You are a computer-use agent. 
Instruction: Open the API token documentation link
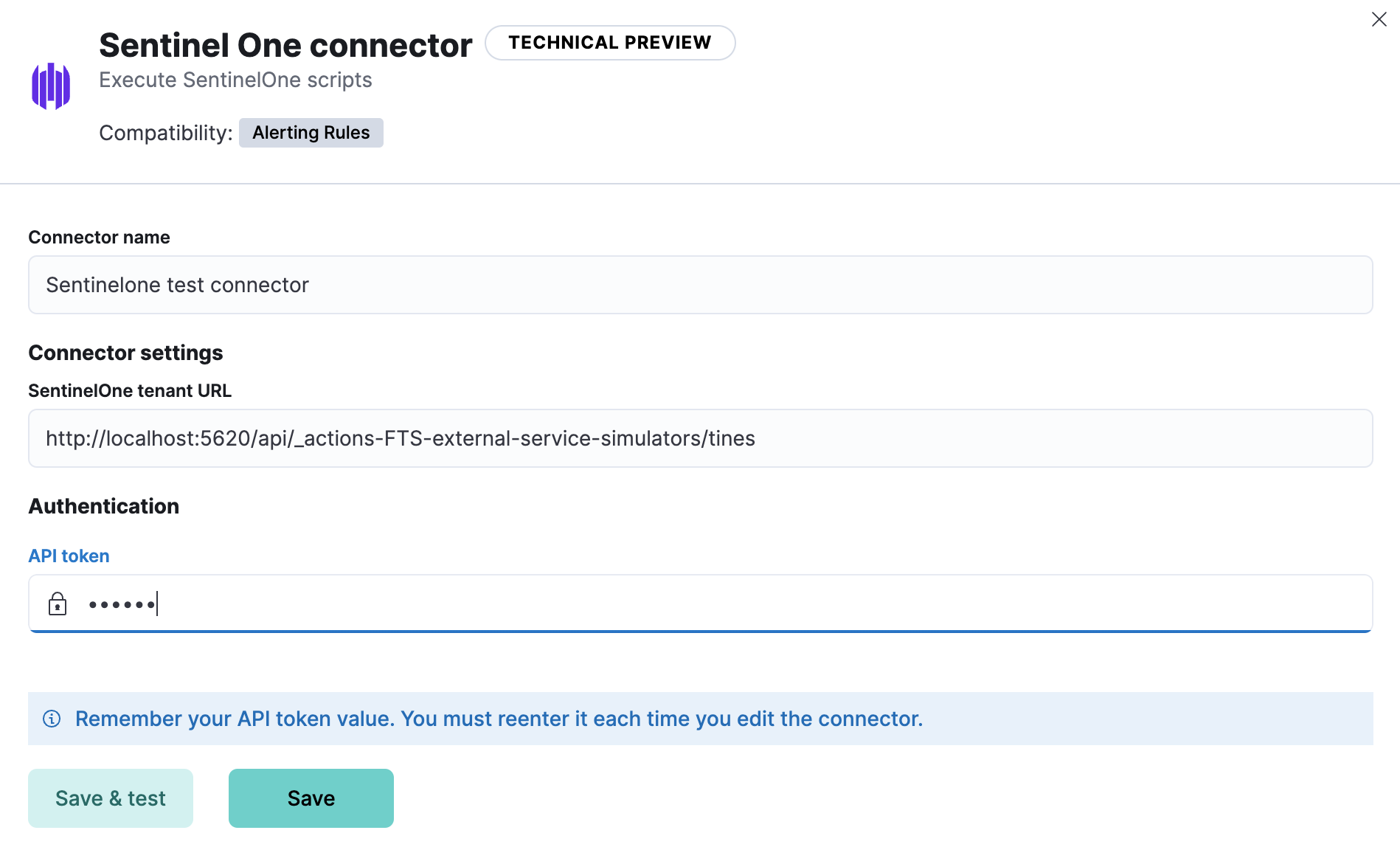[69, 556]
